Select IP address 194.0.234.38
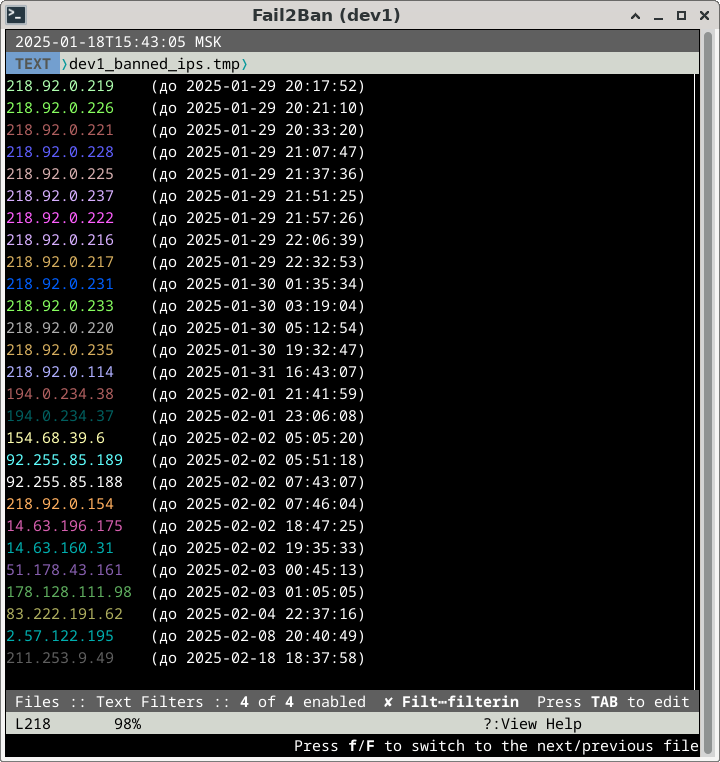The image size is (720, 762). click(x=60, y=394)
